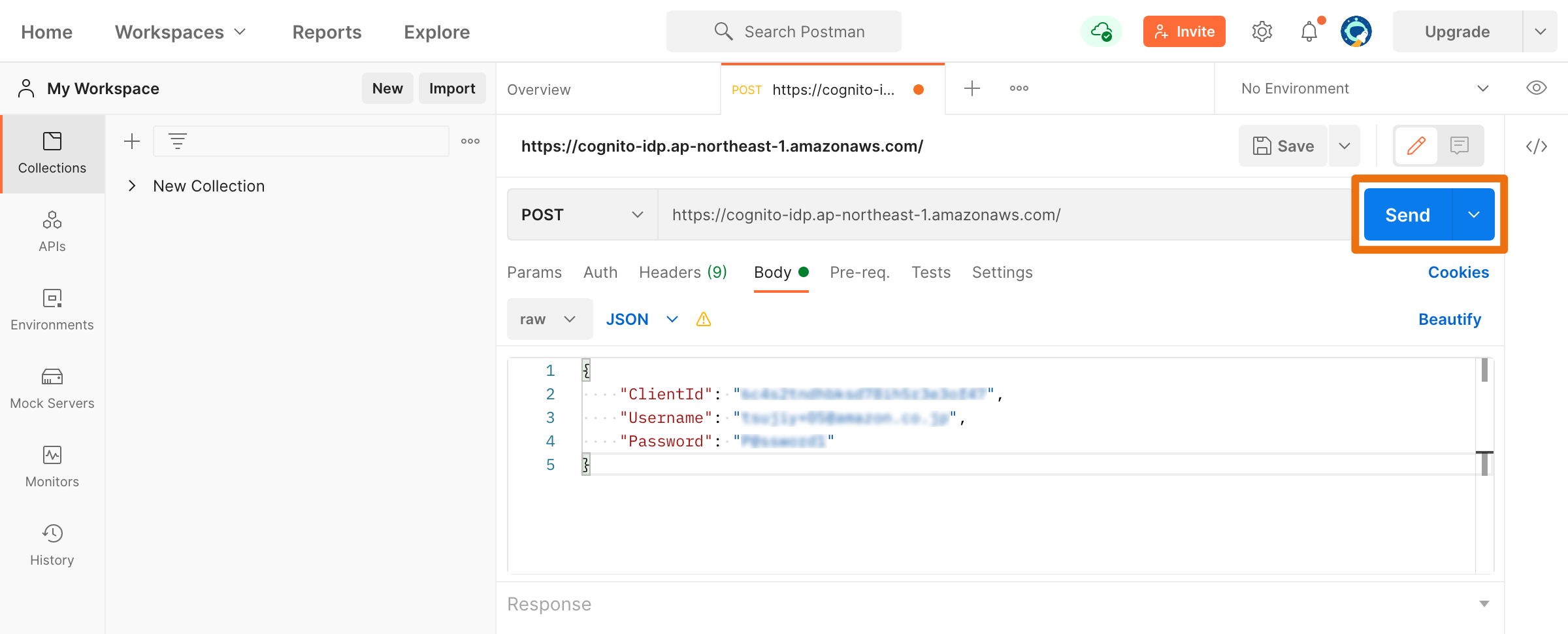Click the New button in My Workspace
This screenshot has height=634, width=1568.
coord(387,88)
